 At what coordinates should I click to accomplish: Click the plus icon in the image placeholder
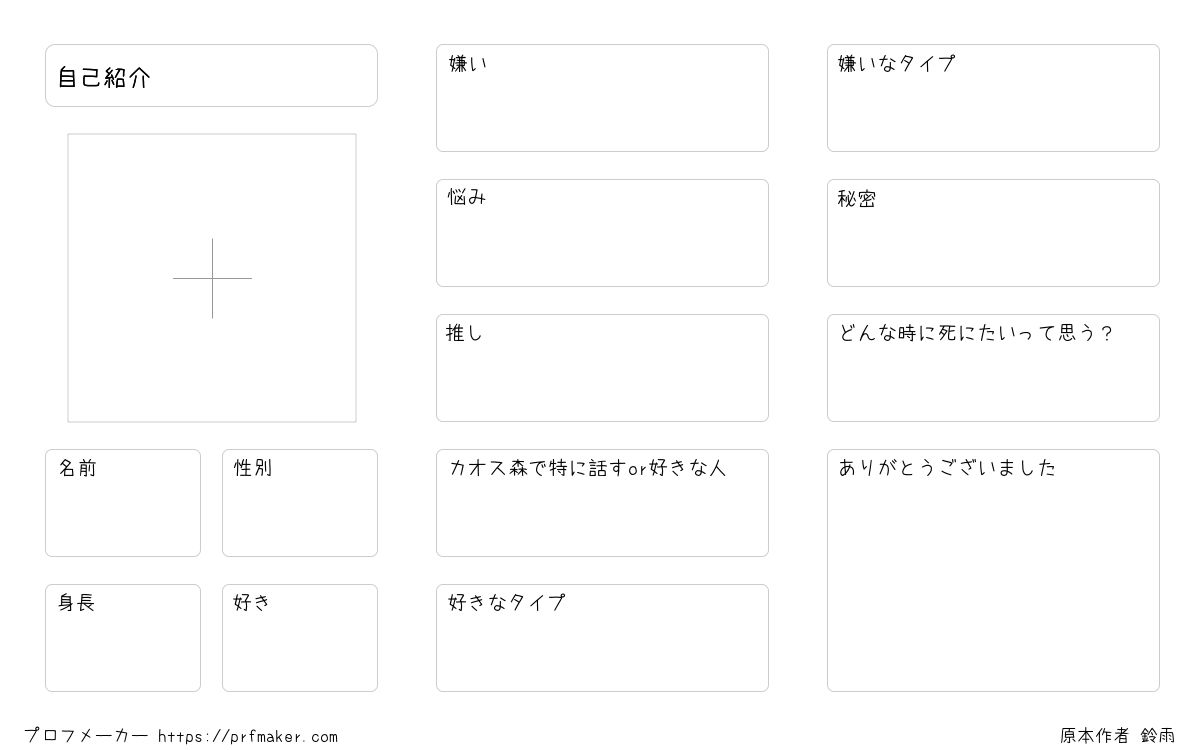point(212,278)
